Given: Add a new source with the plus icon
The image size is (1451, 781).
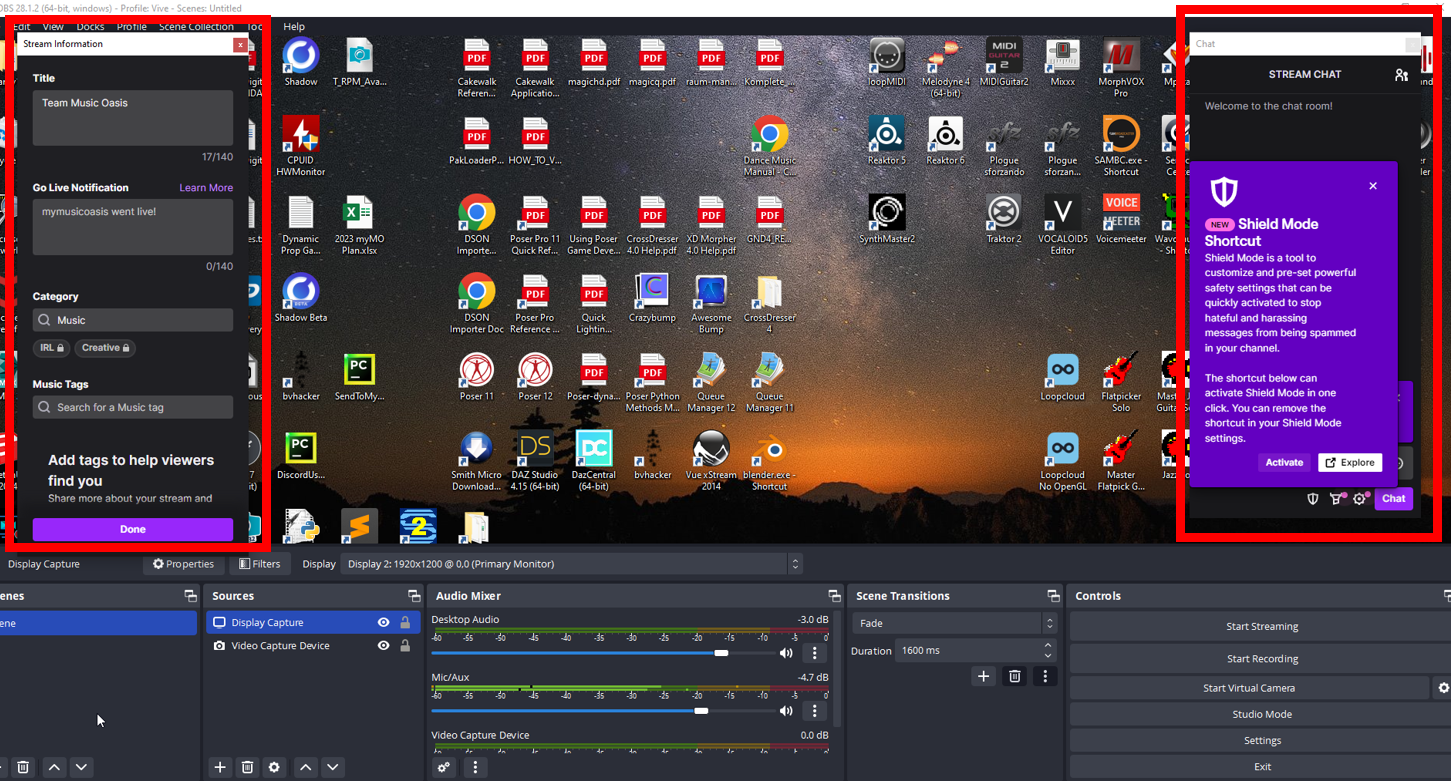Looking at the screenshot, I should (220, 767).
